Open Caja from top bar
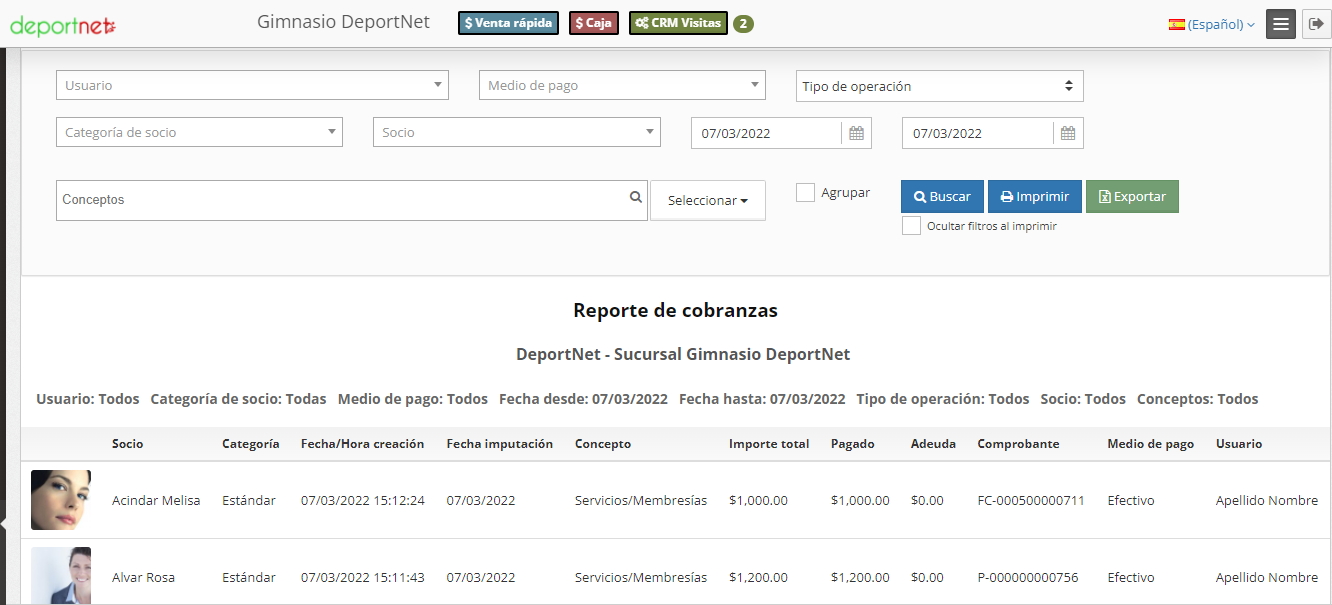This screenshot has height=605, width=1332. point(593,23)
